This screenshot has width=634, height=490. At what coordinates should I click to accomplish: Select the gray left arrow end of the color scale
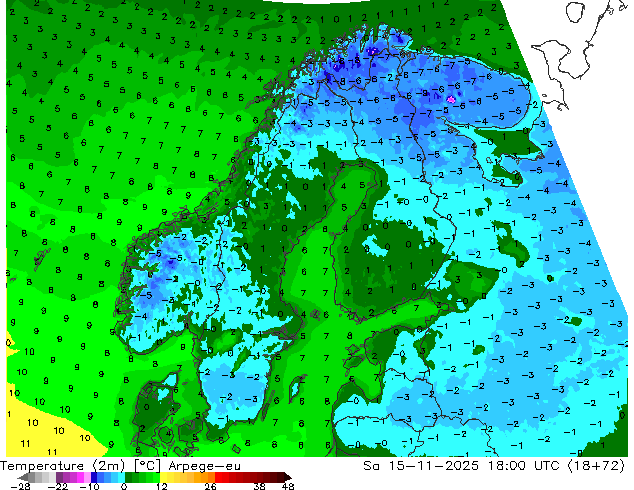(23, 477)
